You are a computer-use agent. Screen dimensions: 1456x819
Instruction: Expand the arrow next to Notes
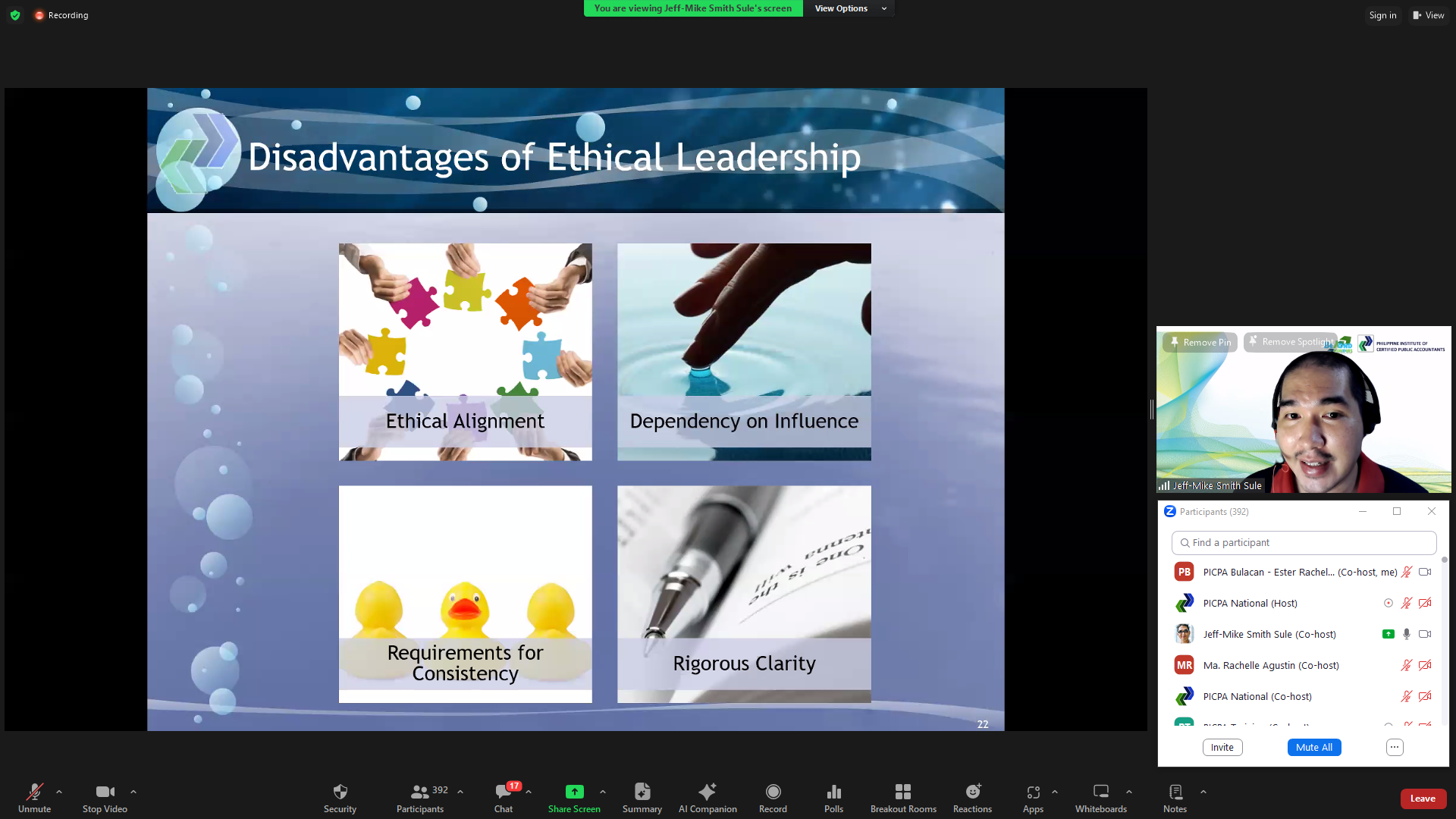coord(1203,792)
